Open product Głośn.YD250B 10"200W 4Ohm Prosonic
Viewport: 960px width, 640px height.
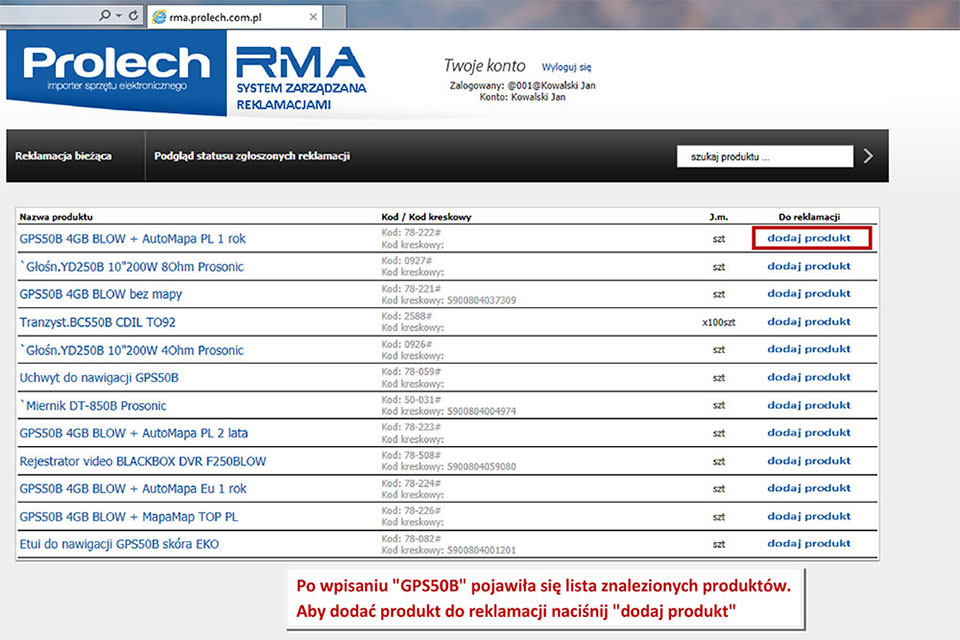[132, 350]
